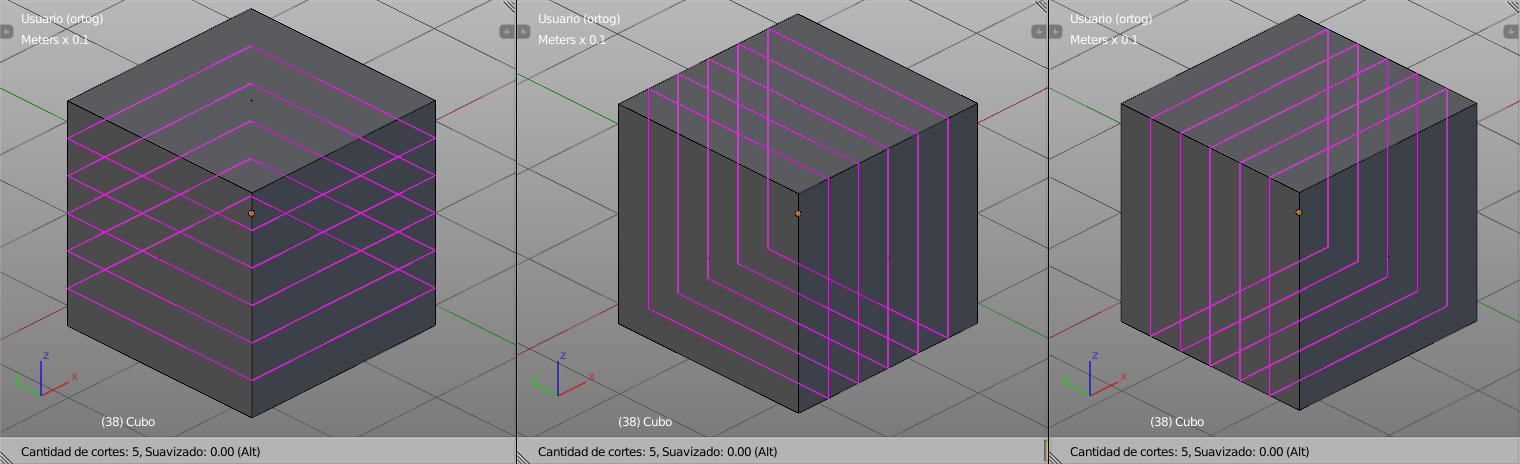
Task: Click cube origin point in middle viewport
Action: point(798,213)
